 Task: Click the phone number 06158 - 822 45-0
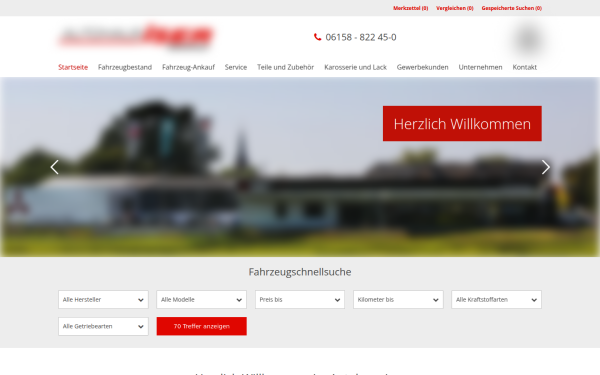[x=361, y=37]
